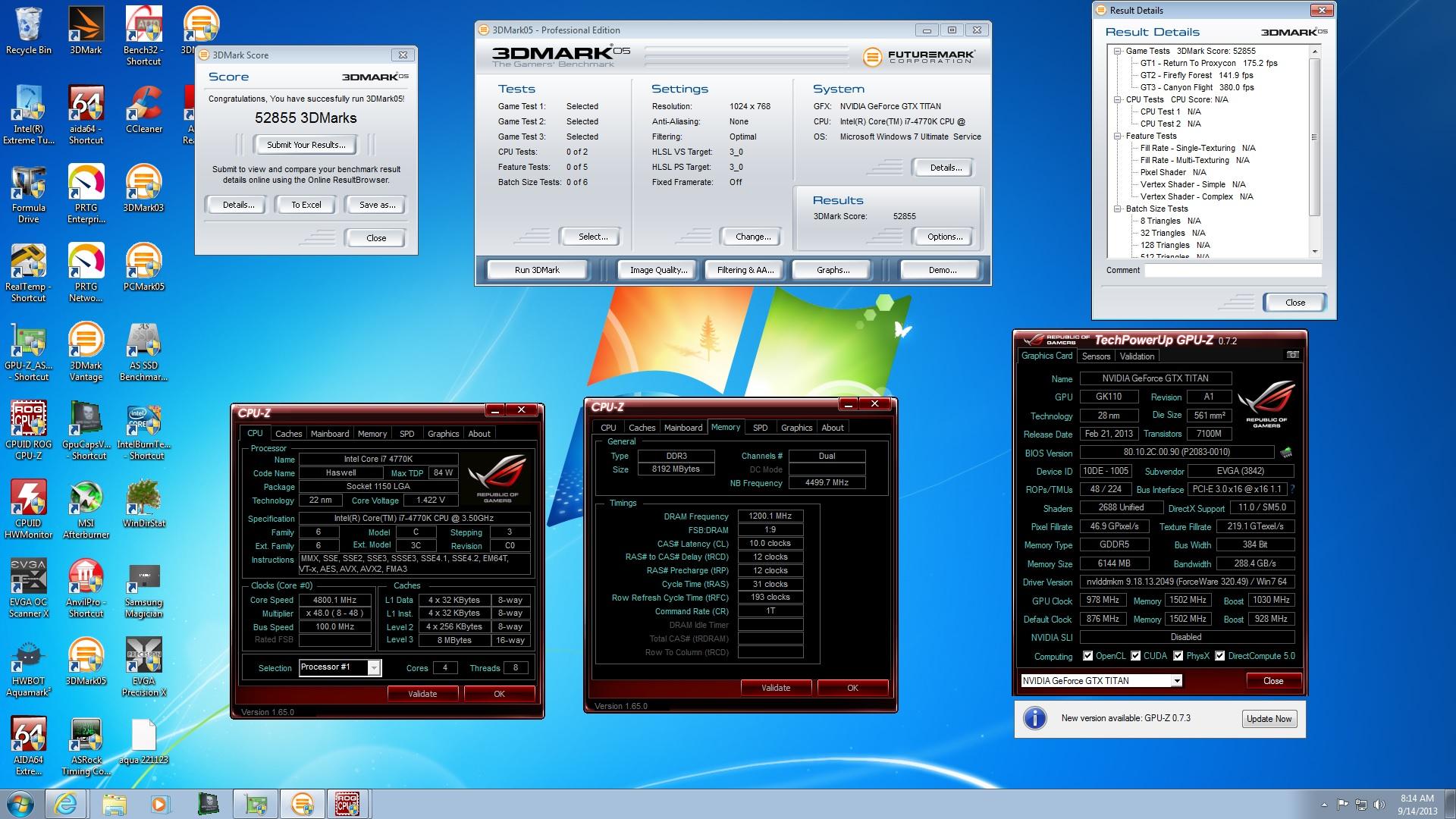Toggle the OpenCL checkbox in GPU-Z

[x=1088, y=656]
